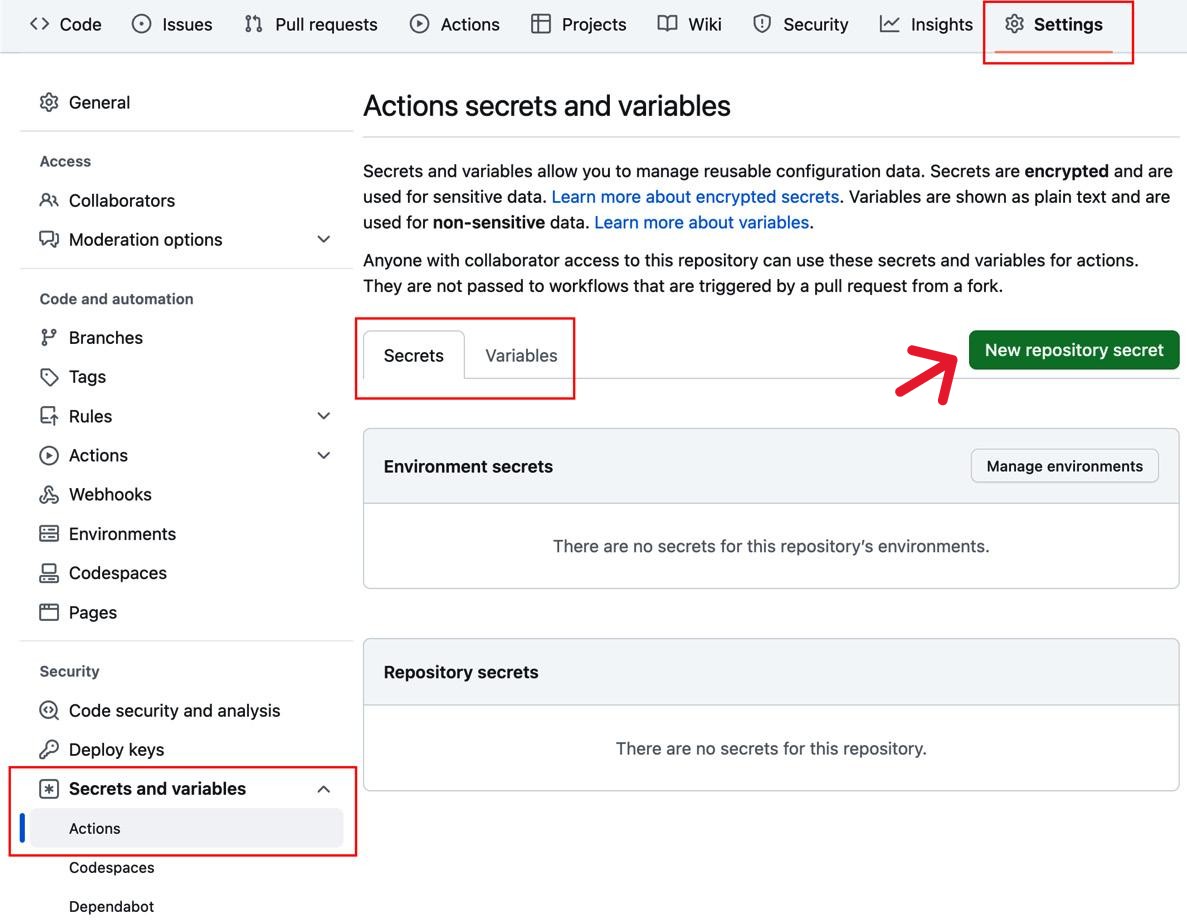Open Pages settings
Image resolution: width=1187 pixels, height=921 pixels.
coord(92,612)
